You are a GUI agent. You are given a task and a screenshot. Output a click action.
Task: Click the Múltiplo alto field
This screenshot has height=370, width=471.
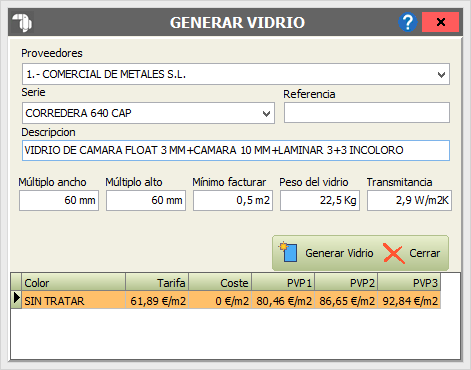146,200
